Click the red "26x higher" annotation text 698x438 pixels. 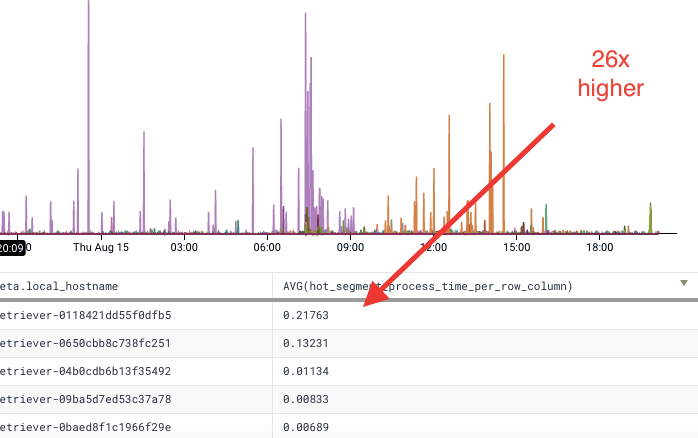610,74
